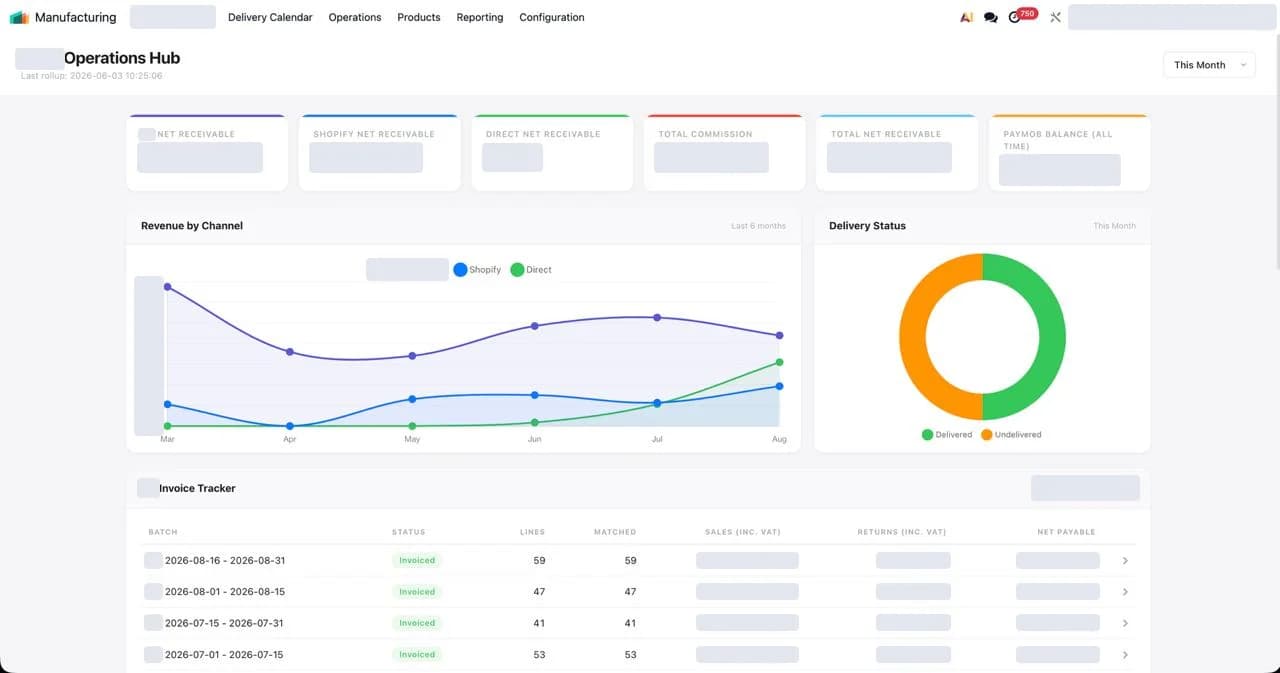This screenshot has height=673, width=1280.
Task: Click the RETURNS (INC. VAT) column header
Action: (x=901, y=532)
